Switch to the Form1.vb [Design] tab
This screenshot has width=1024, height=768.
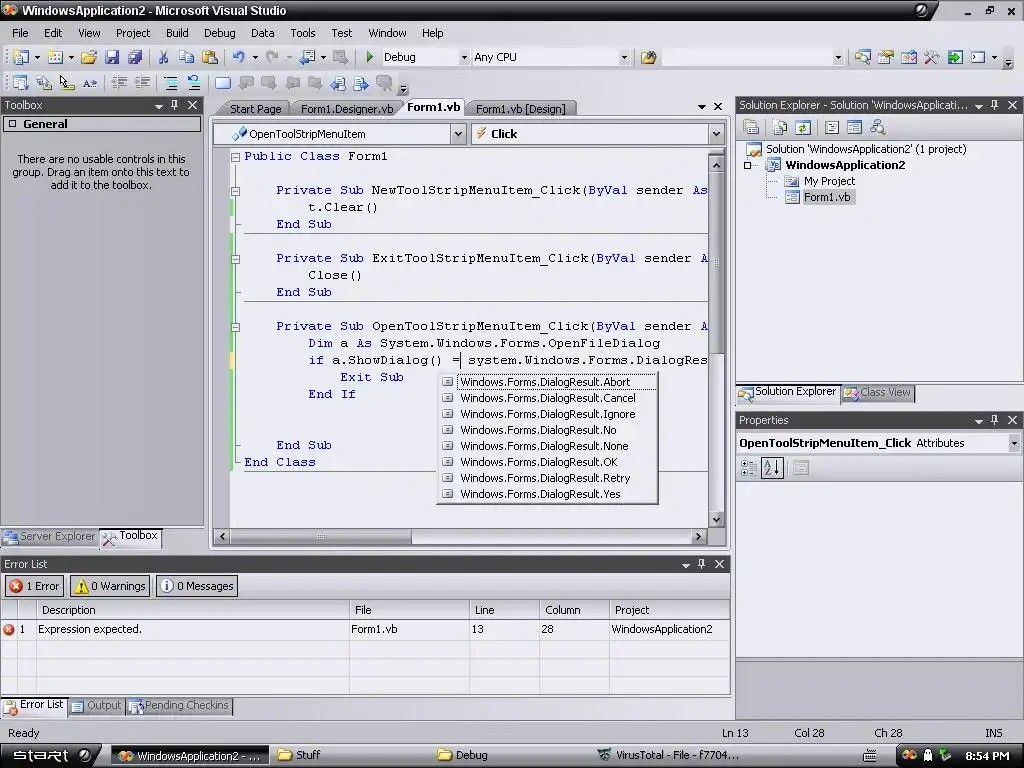point(520,109)
